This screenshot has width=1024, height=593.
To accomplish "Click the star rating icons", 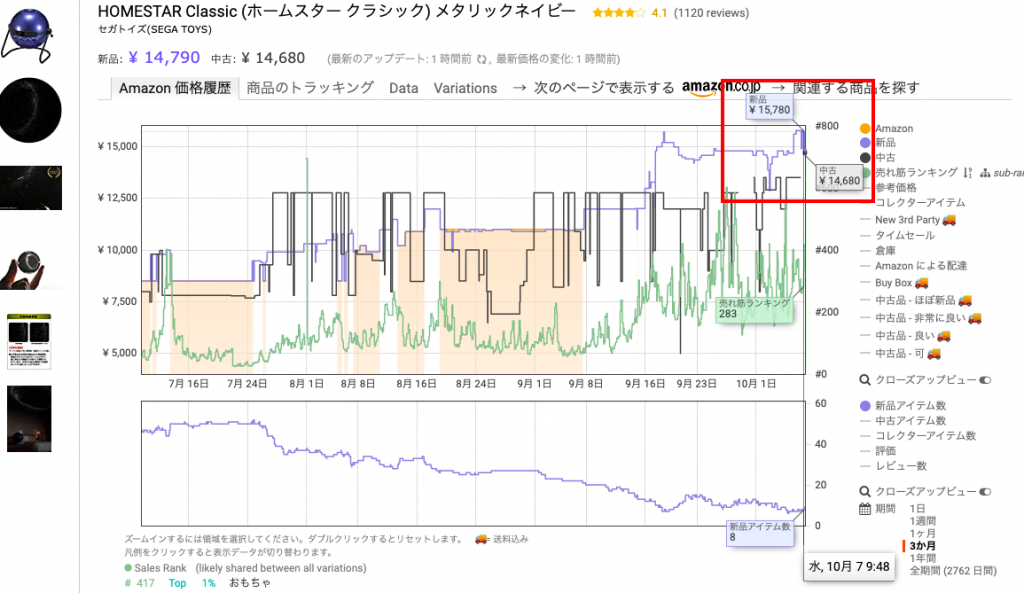I will 618,14.
